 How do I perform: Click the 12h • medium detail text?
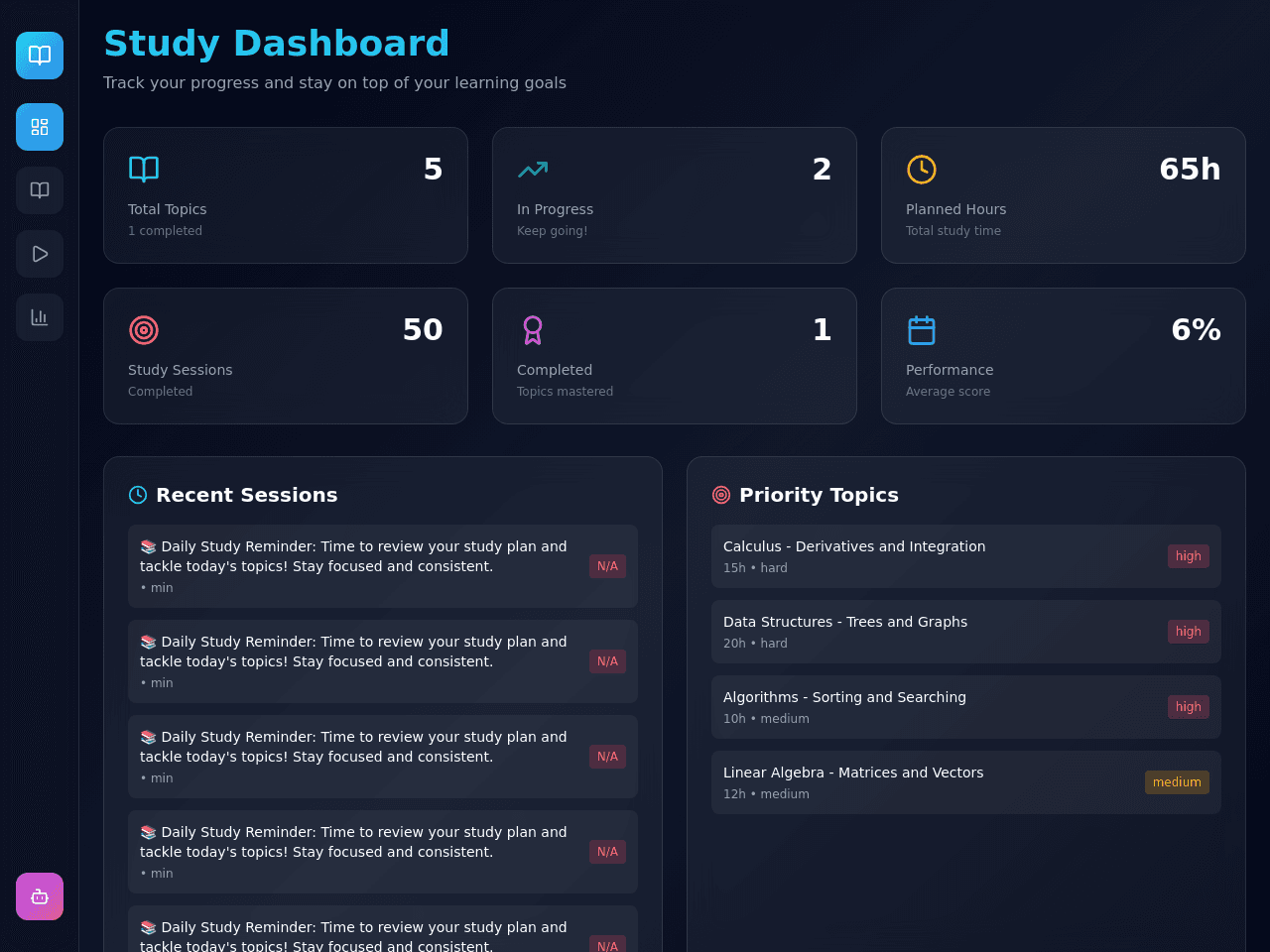766,794
